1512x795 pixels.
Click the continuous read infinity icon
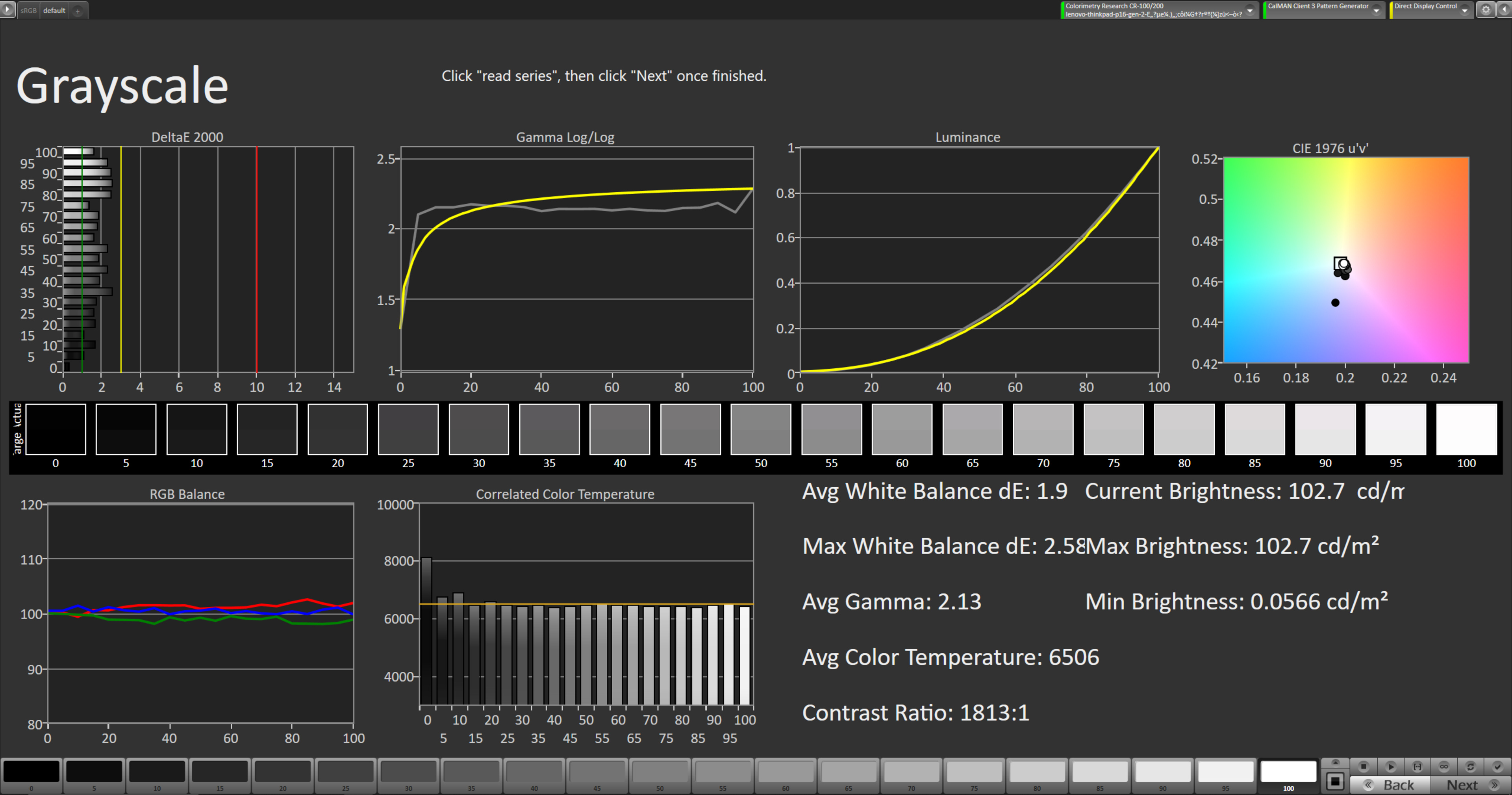tap(1444, 766)
